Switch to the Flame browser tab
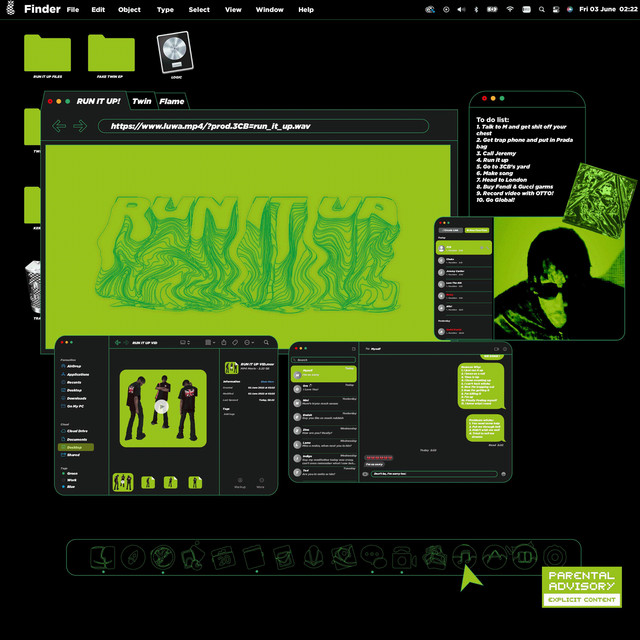 171,101
